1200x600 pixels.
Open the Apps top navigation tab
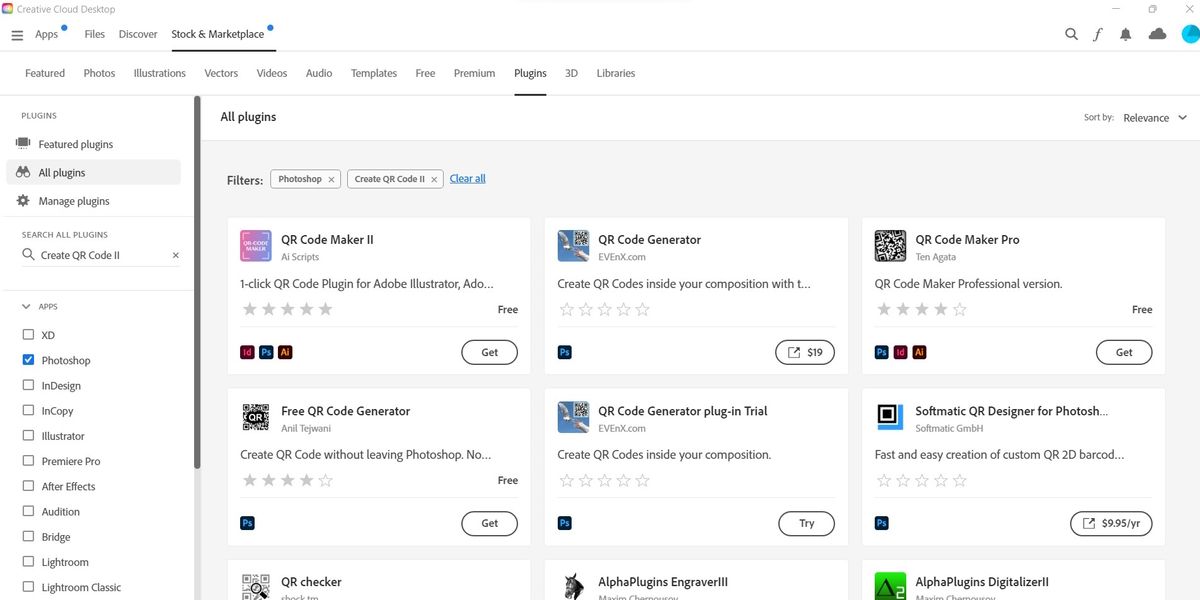pos(47,34)
